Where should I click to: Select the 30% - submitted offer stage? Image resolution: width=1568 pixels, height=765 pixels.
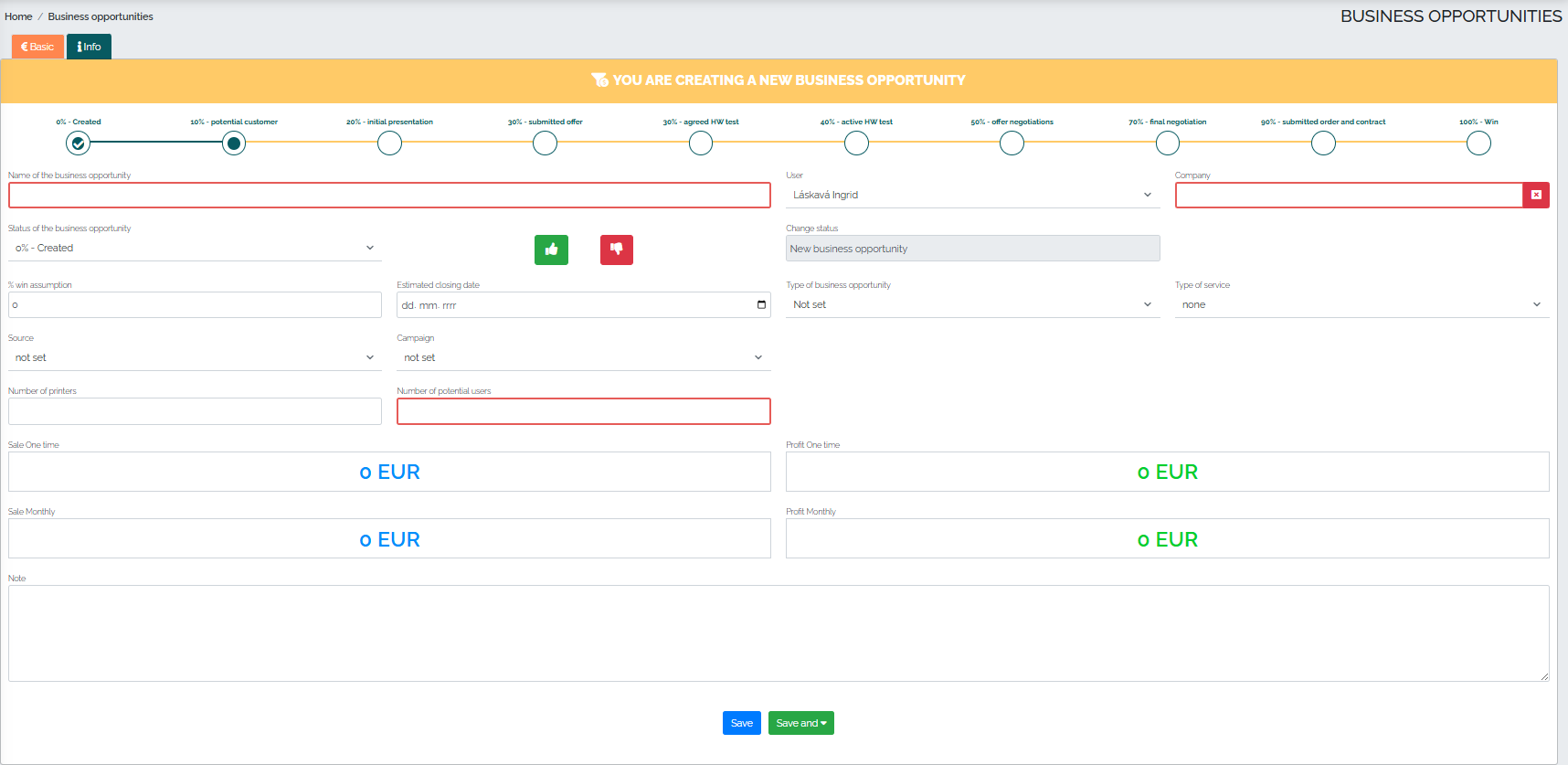click(x=546, y=143)
